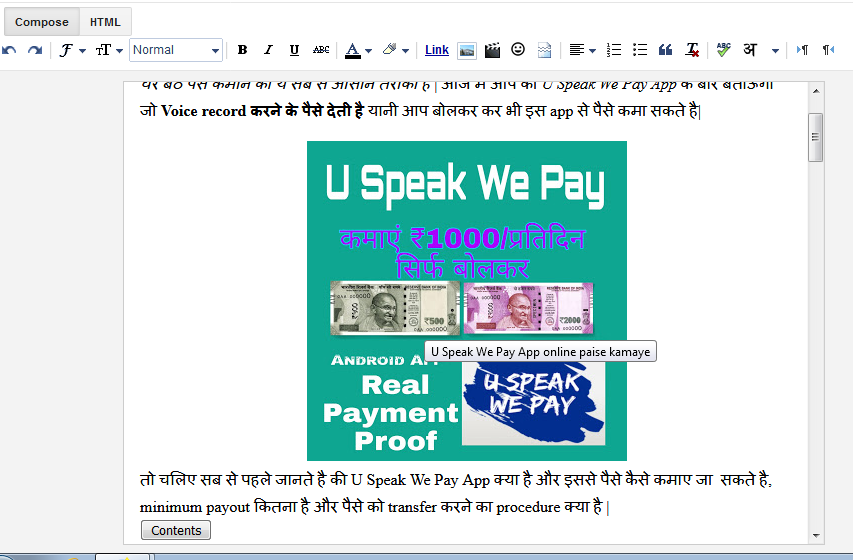
Task: Toggle italic formatting
Action: pos(268,50)
